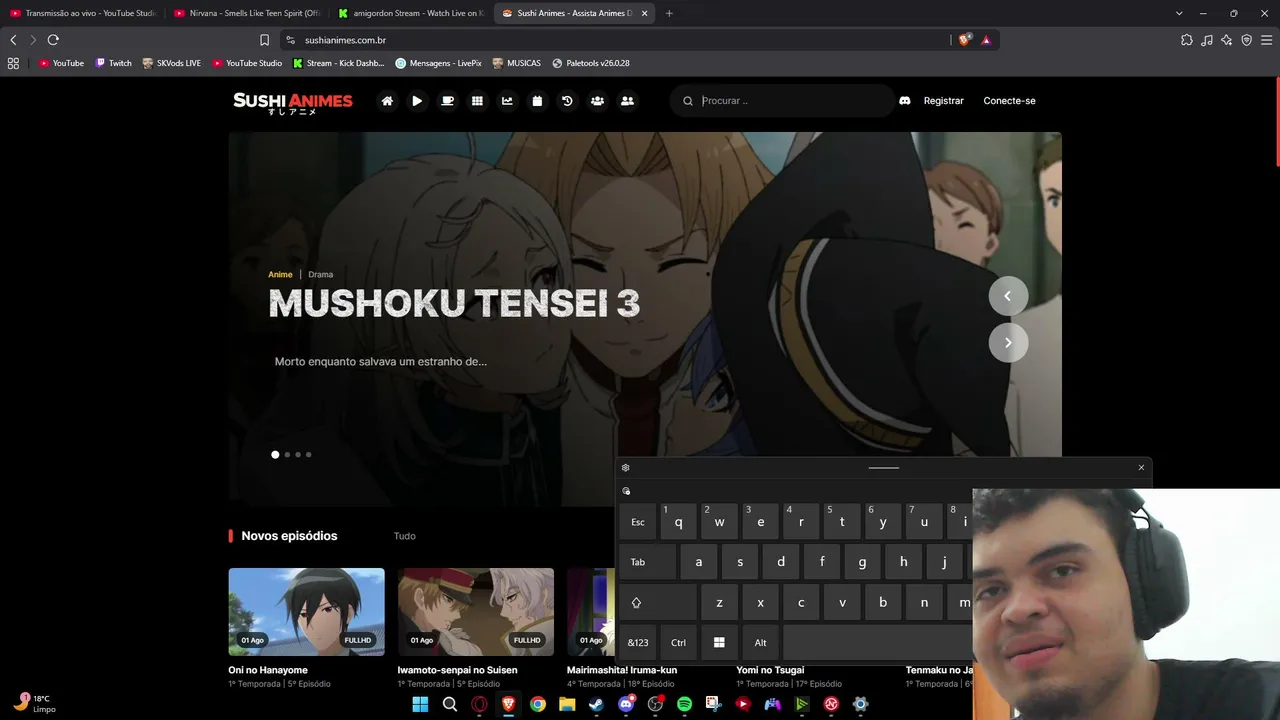Show previous carousel slide
The image size is (1280, 720).
pyautogui.click(x=1008, y=296)
